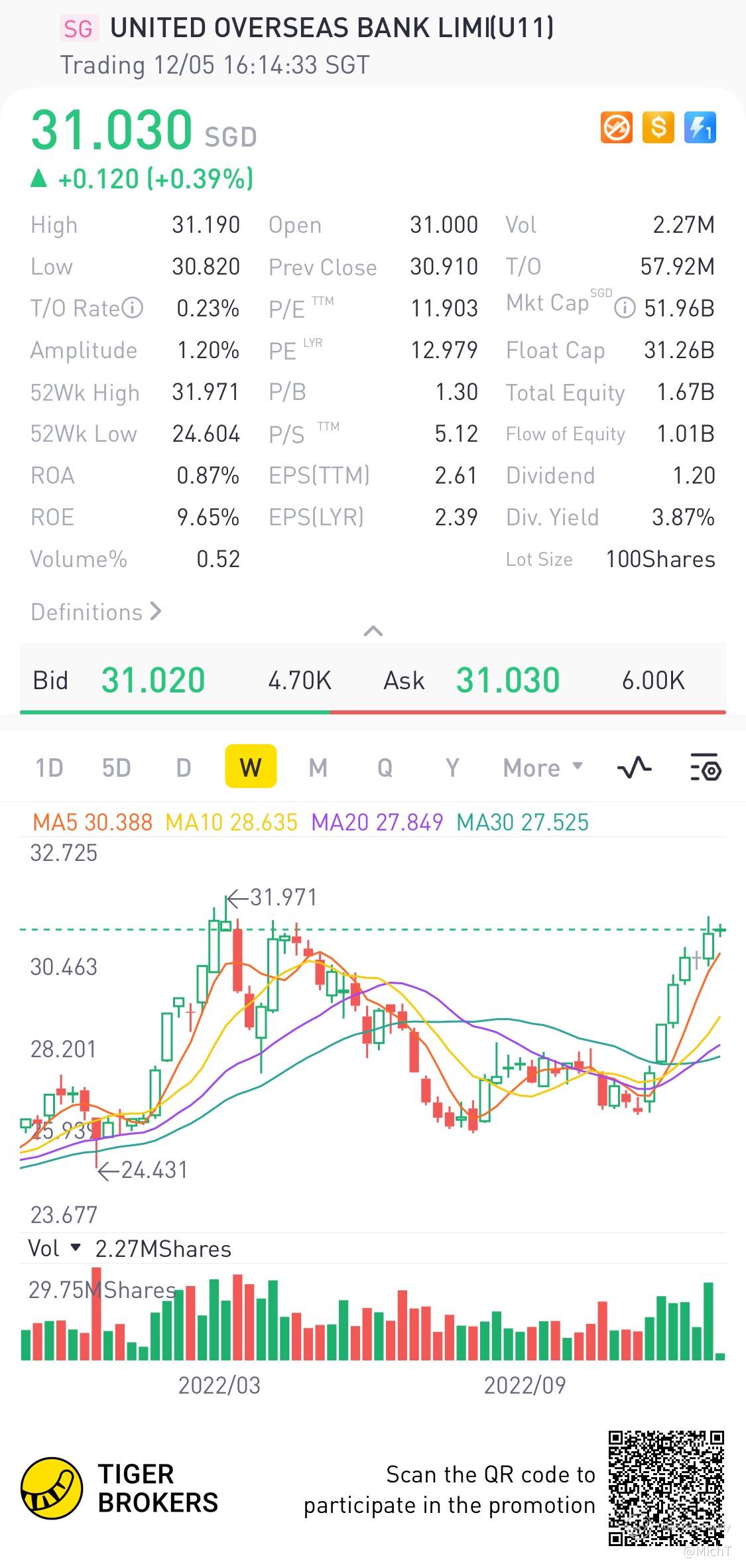The image size is (746, 1568).
Task: Tap the current price 31.030 SGD
Action: pos(144,130)
